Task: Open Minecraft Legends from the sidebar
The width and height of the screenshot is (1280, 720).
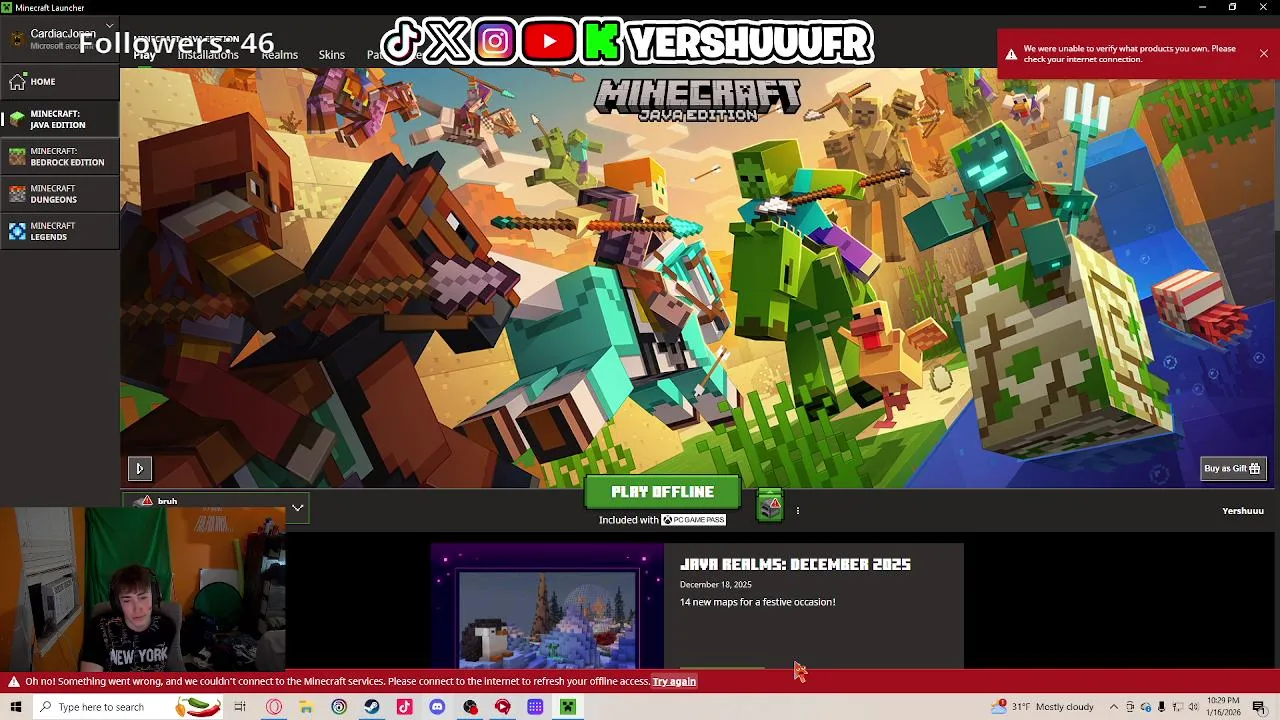Action: tap(60, 231)
